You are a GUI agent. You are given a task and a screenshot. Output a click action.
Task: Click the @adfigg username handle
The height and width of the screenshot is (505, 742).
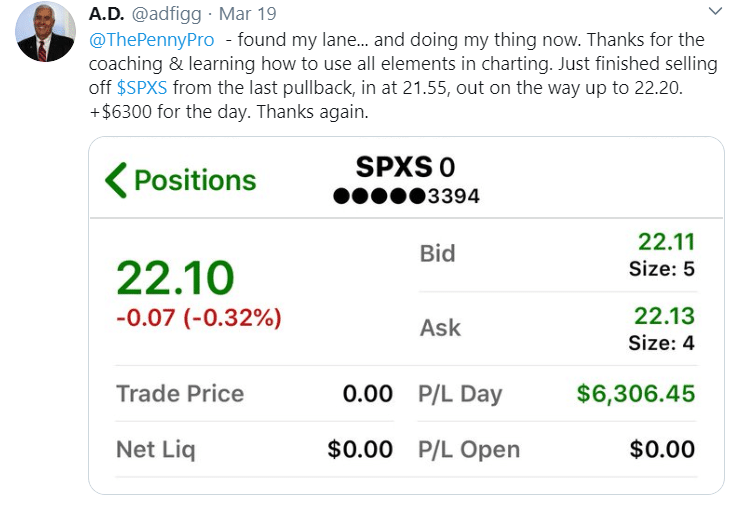167,14
